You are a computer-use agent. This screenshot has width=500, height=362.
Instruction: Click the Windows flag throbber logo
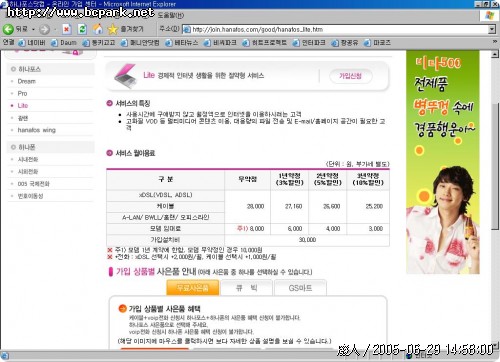(489, 15)
